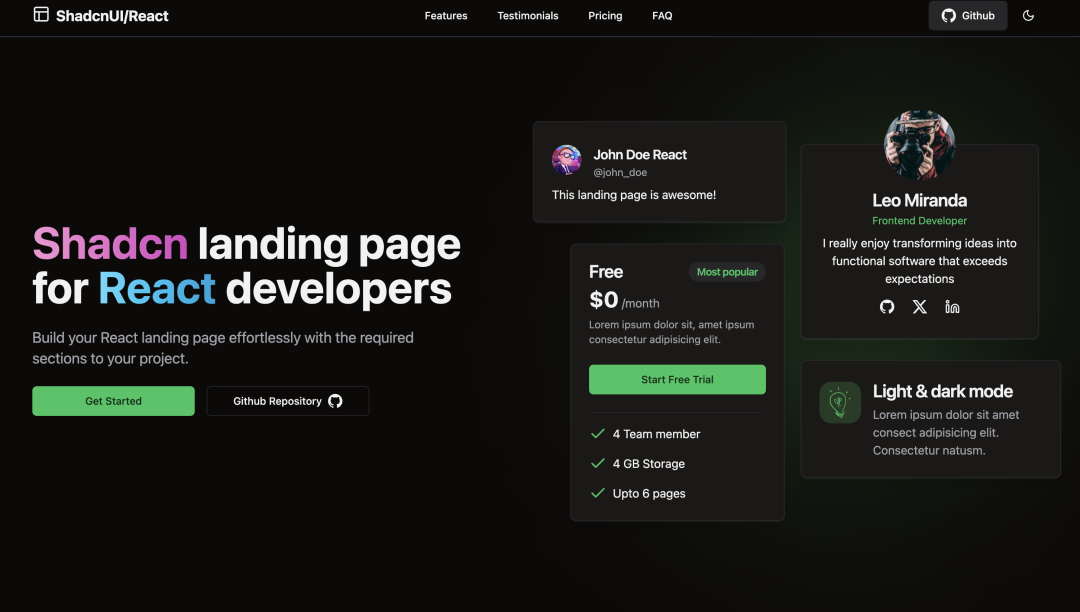This screenshot has width=1080, height=612.
Task: Click the green Get Started button
Action: [x=114, y=401]
